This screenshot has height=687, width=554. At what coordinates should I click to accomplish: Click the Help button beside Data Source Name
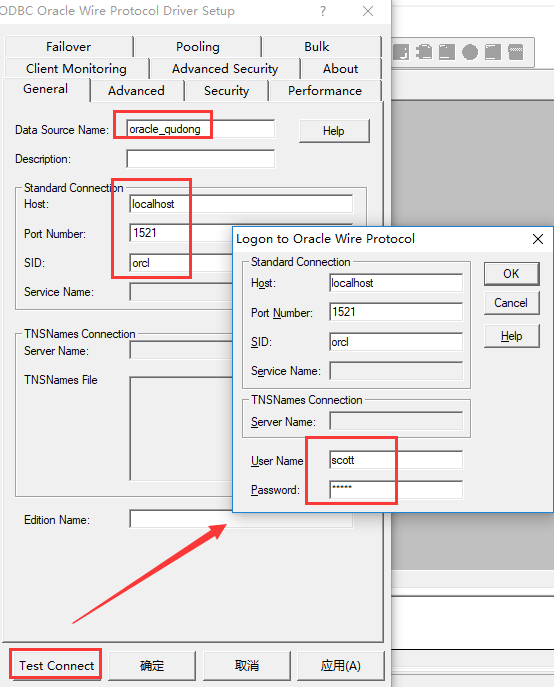pos(334,131)
